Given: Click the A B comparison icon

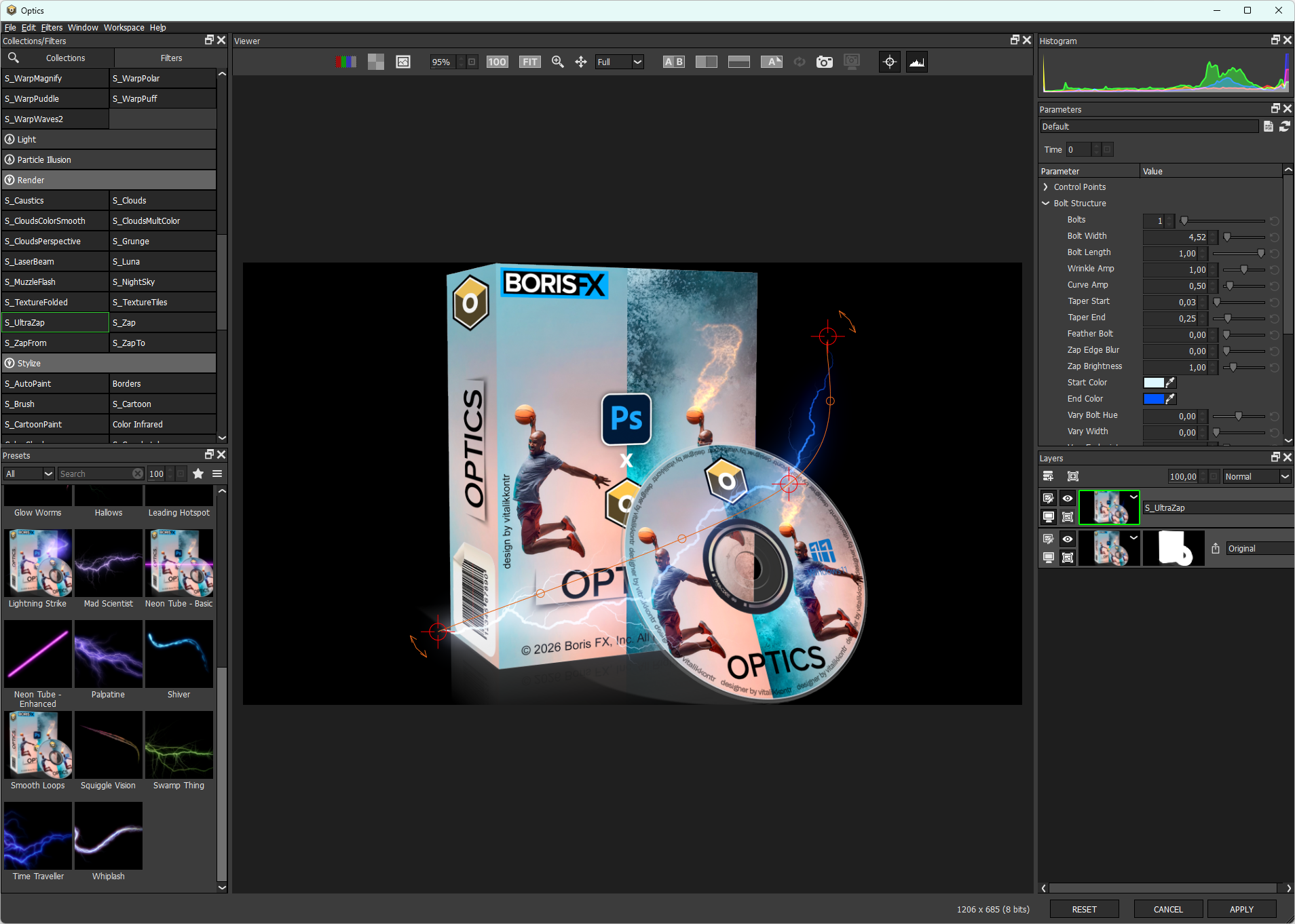Looking at the screenshot, I should [x=674, y=62].
